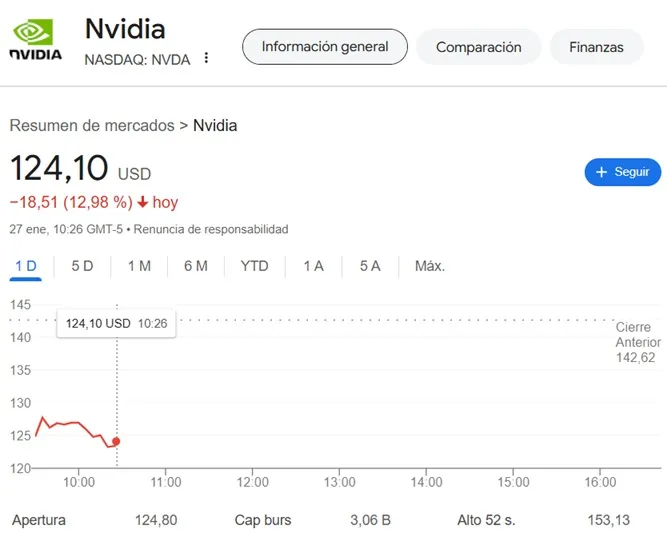Select the Información general tab
667x533 pixels.
coord(325,47)
